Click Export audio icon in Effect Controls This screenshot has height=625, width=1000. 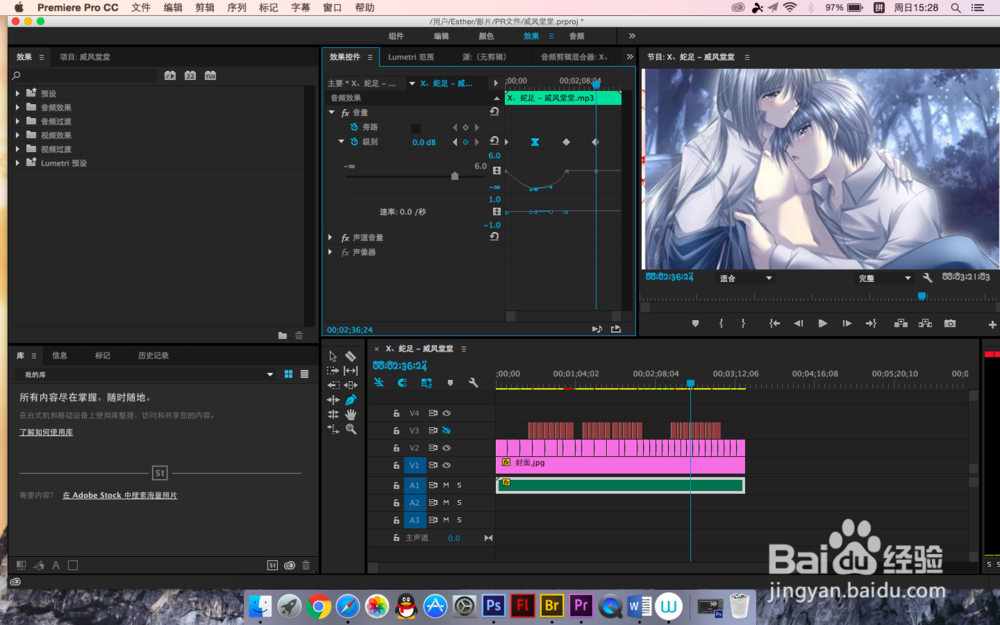pyautogui.click(x=615, y=329)
